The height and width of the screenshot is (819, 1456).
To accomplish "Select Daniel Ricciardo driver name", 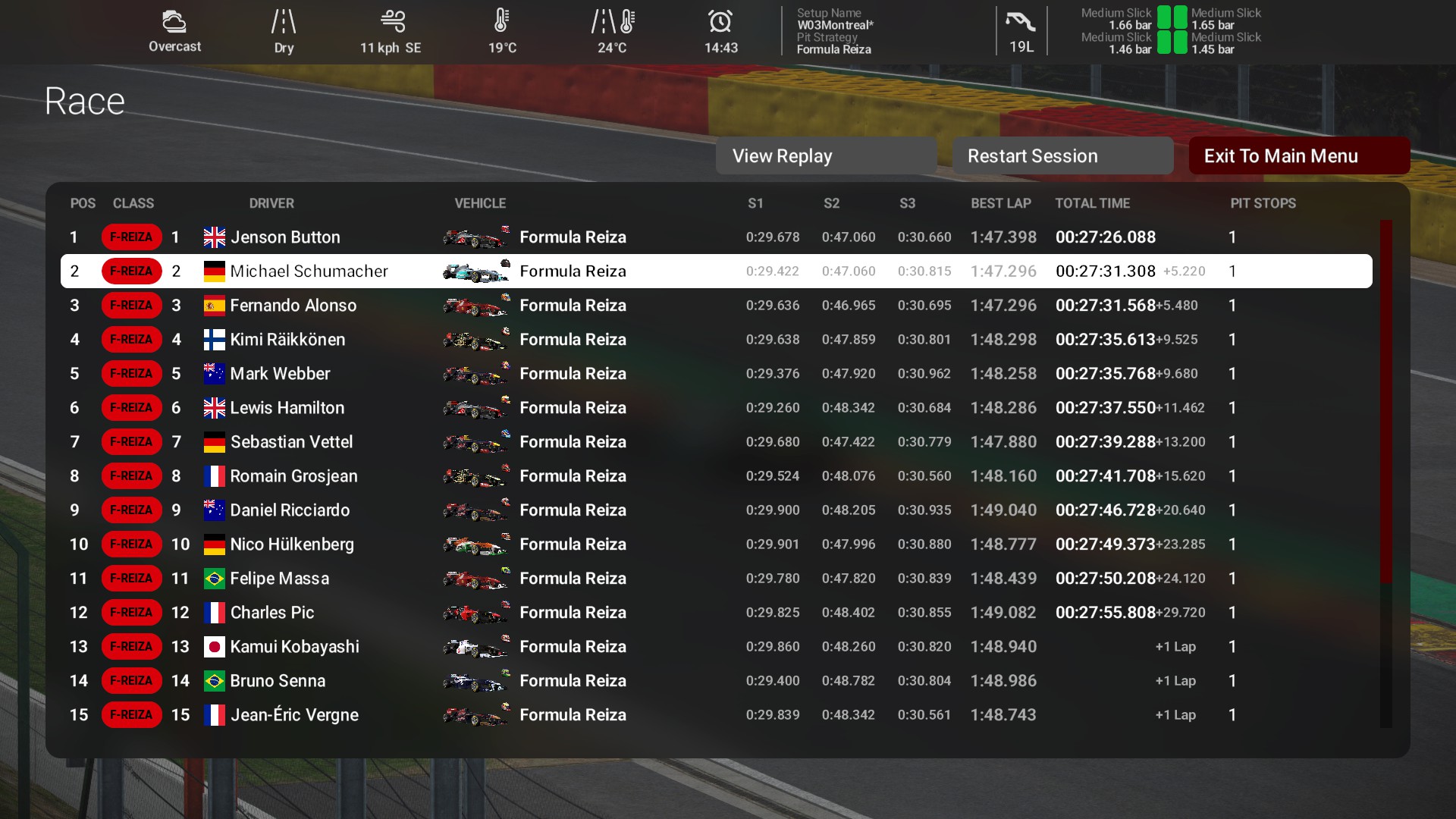I will point(290,510).
